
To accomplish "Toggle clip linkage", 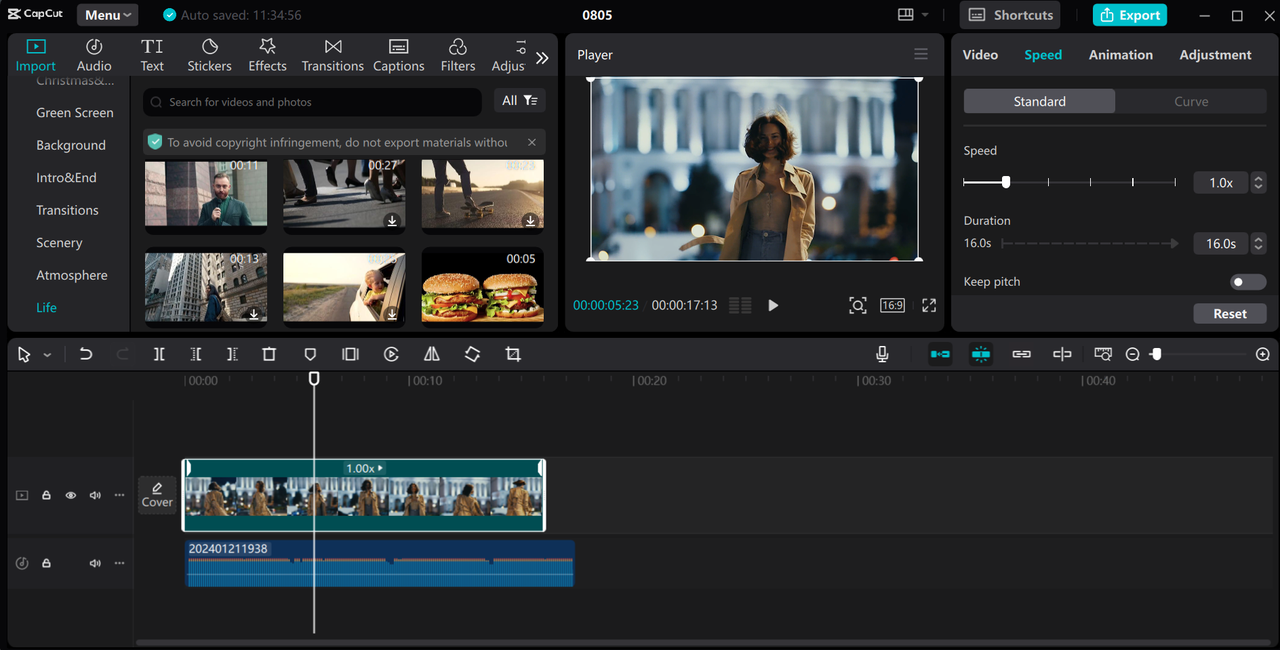I will [1021, 354].
